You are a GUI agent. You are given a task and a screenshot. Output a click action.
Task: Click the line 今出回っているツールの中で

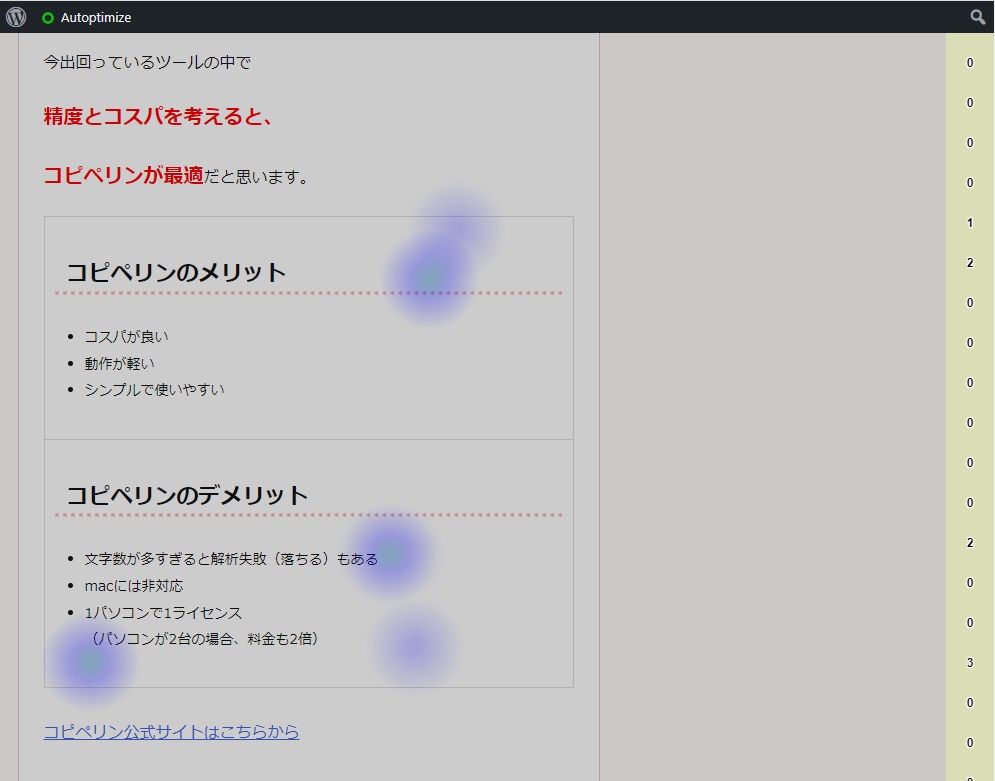(x=147, y=62)
